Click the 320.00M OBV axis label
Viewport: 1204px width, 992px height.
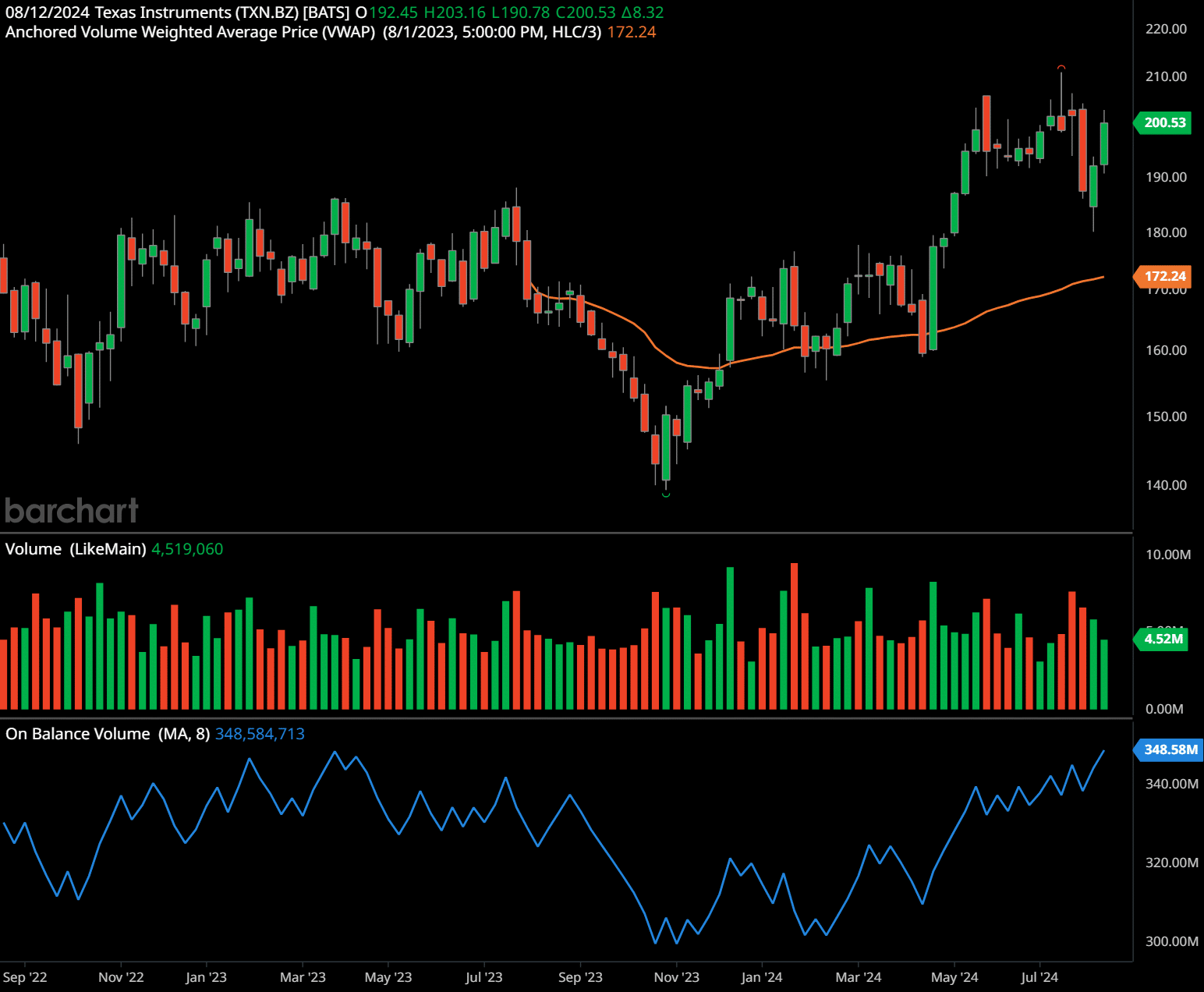point(1171,863)
